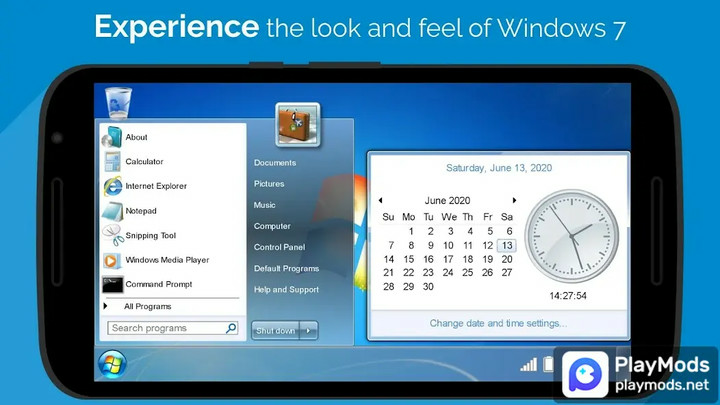Click the About program icon
This screenshot has width=720, height=405.
coord(112,137)
